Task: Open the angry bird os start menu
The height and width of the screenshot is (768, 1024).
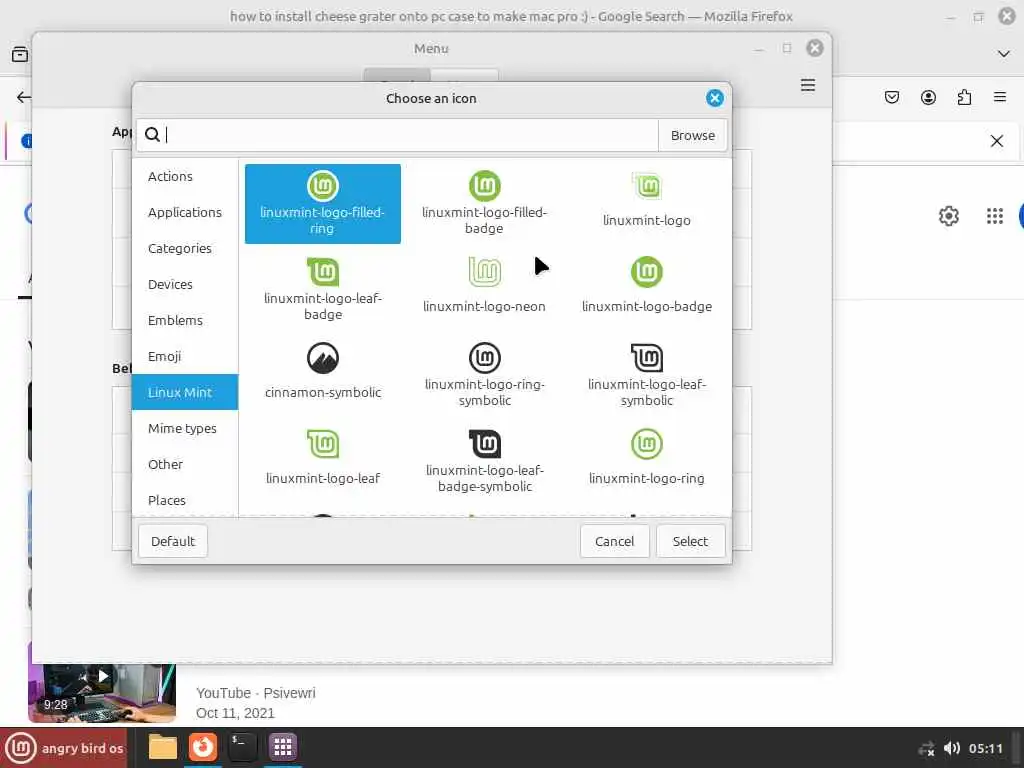Action: tap(64, 748)
